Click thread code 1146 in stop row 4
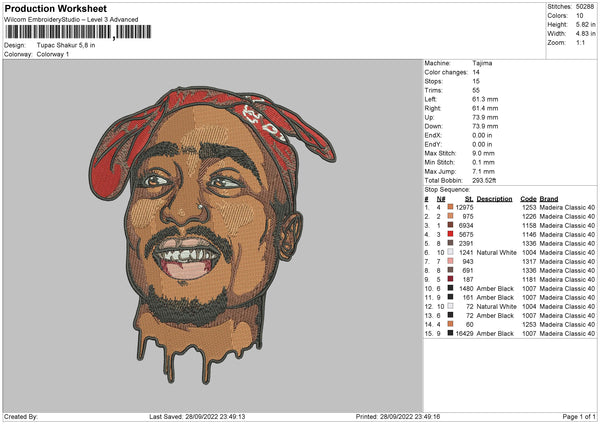600x424 pixels. 529,234
